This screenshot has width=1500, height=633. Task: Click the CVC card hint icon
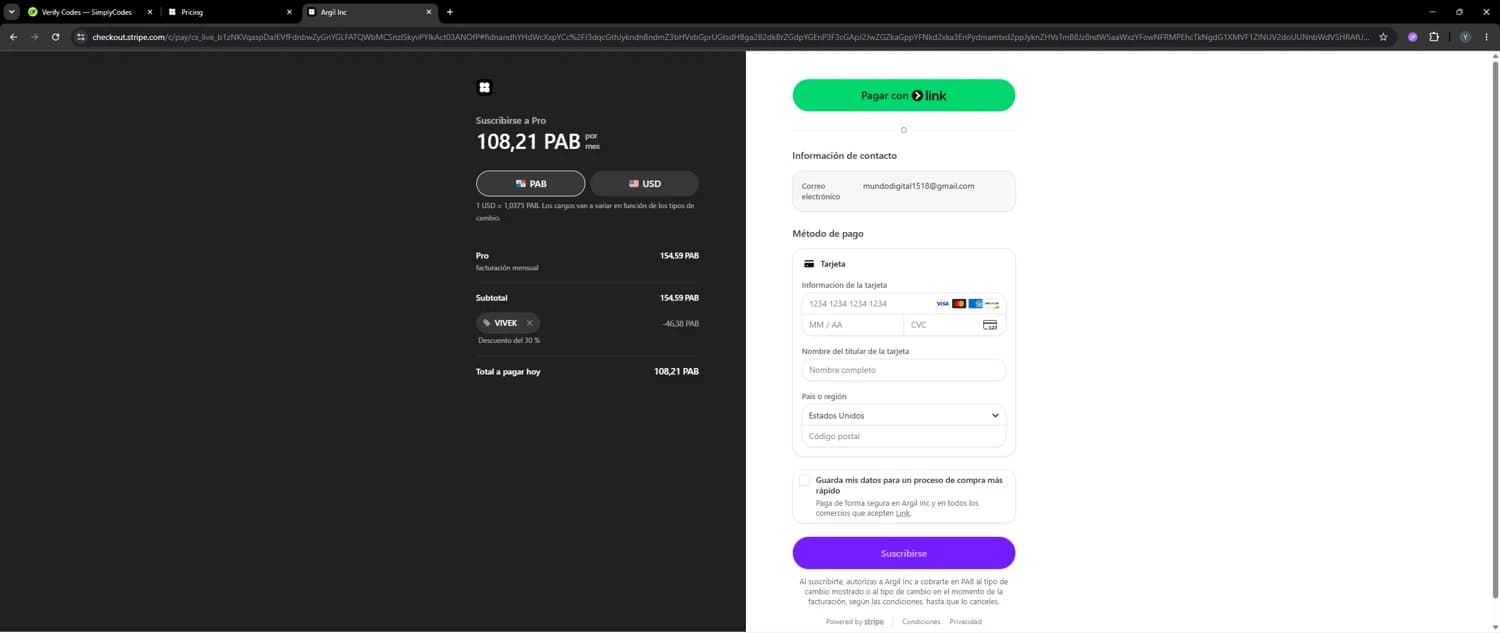click(990, 325)
